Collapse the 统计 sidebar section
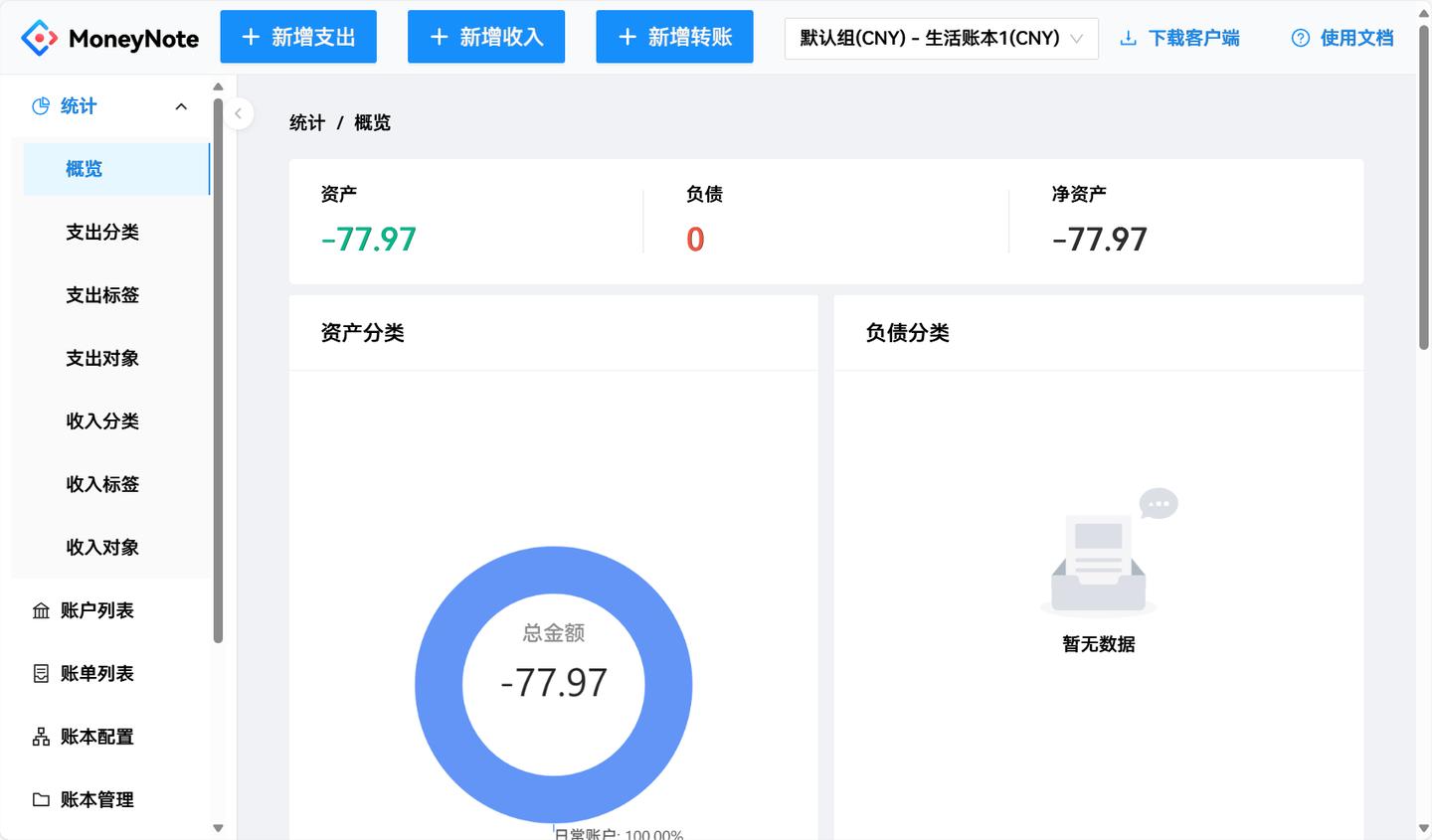 [x=181, y=106]
